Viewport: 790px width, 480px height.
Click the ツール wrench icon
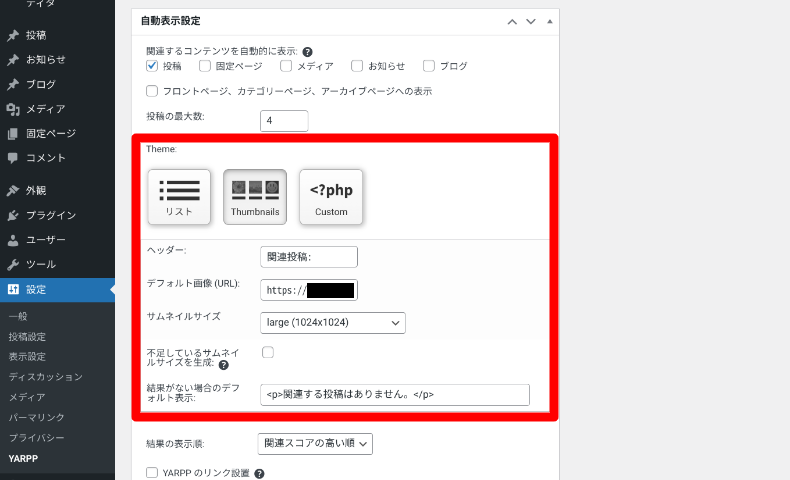pos(13,264)
